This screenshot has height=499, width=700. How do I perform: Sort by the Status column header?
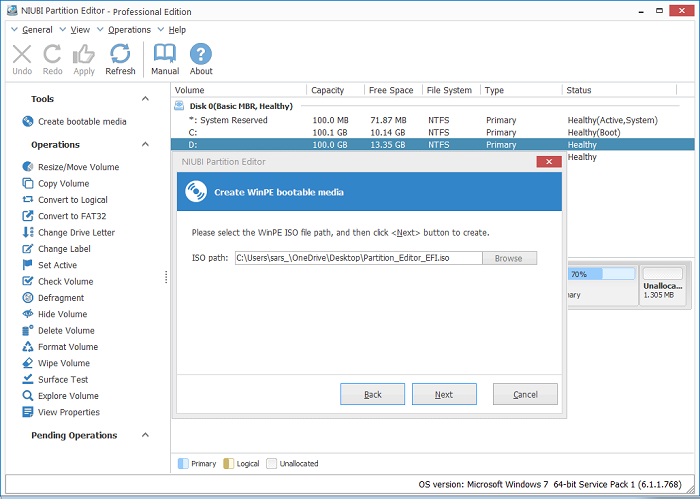coord(620,90)
